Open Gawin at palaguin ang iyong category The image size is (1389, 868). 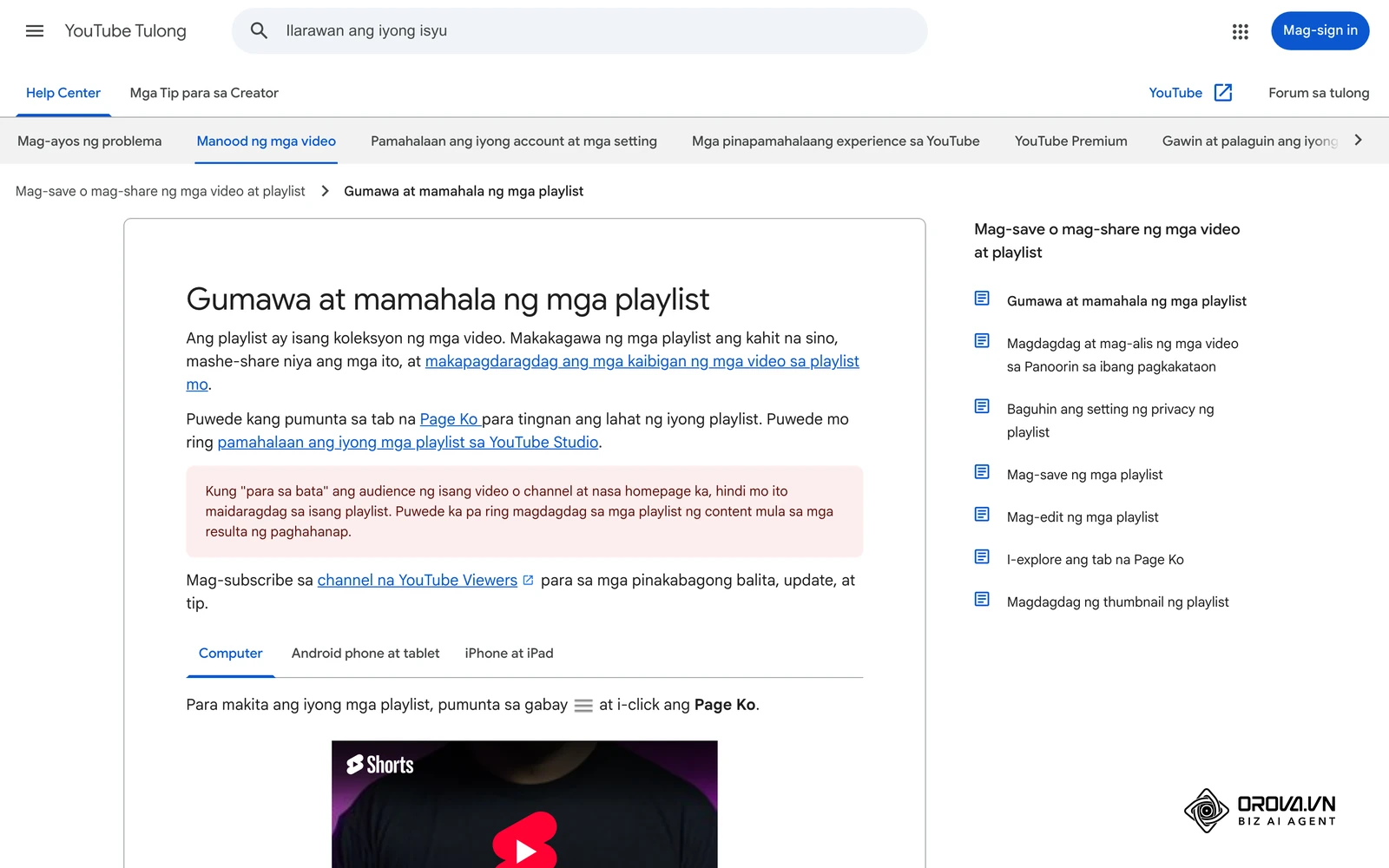pos(1250,141)
